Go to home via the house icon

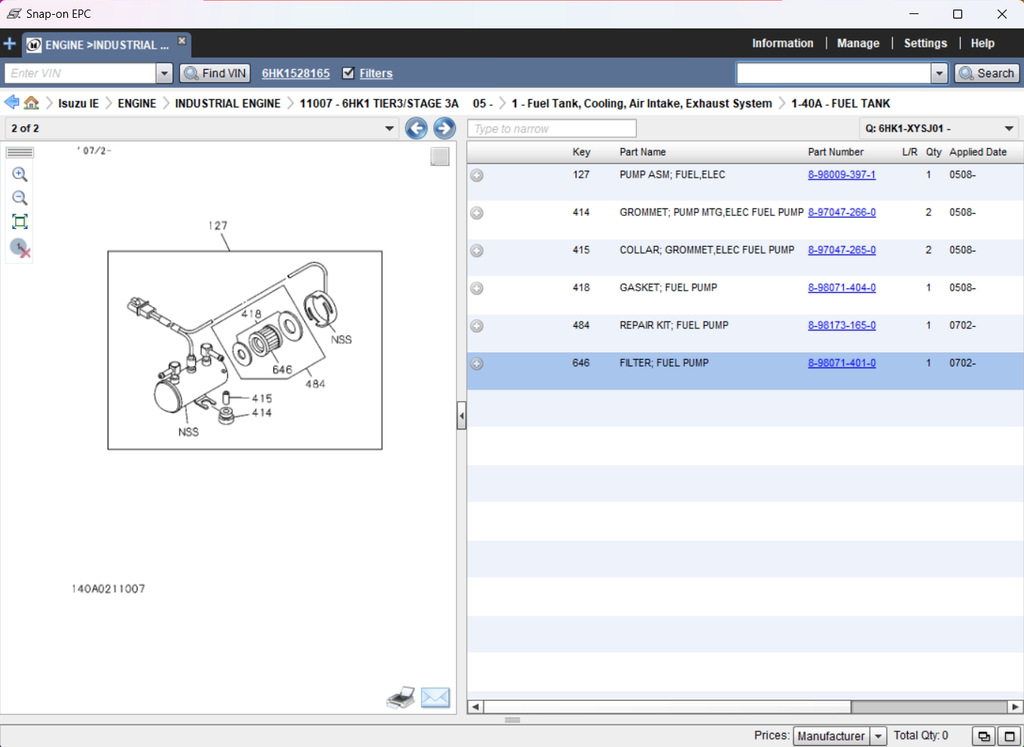pos(31,103)
